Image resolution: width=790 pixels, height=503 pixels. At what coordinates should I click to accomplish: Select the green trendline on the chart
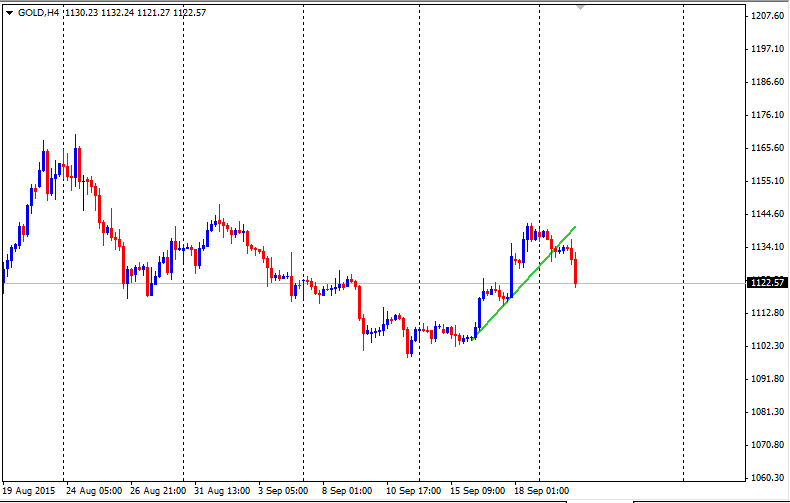tap(526, 282)
